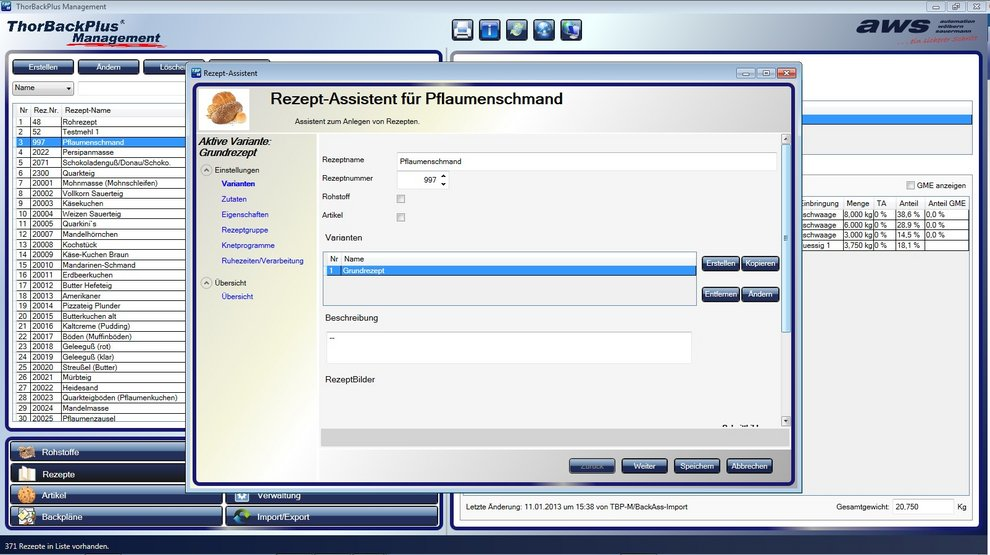This screenshot has width=990, height=555.
Task: Select the Quarkteig recipe row
Action: pyautogui.click(x=100, y=173)
